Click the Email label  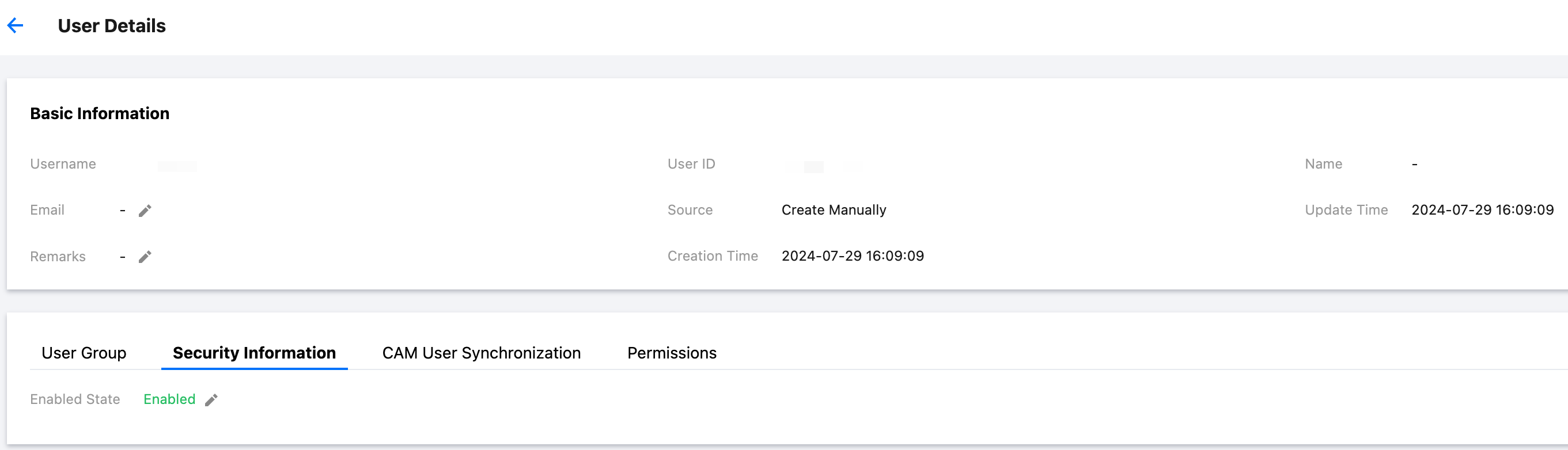point(47,210)
